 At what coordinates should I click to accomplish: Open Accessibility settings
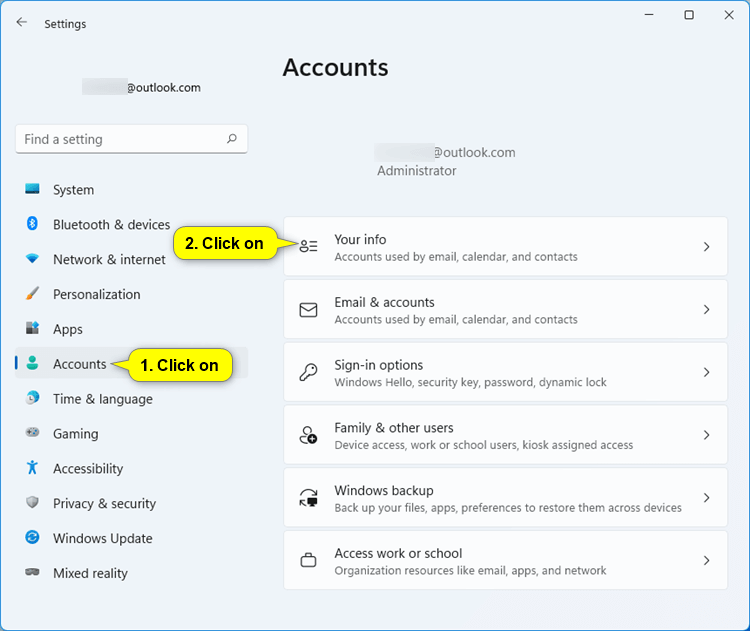pos(132,469)
